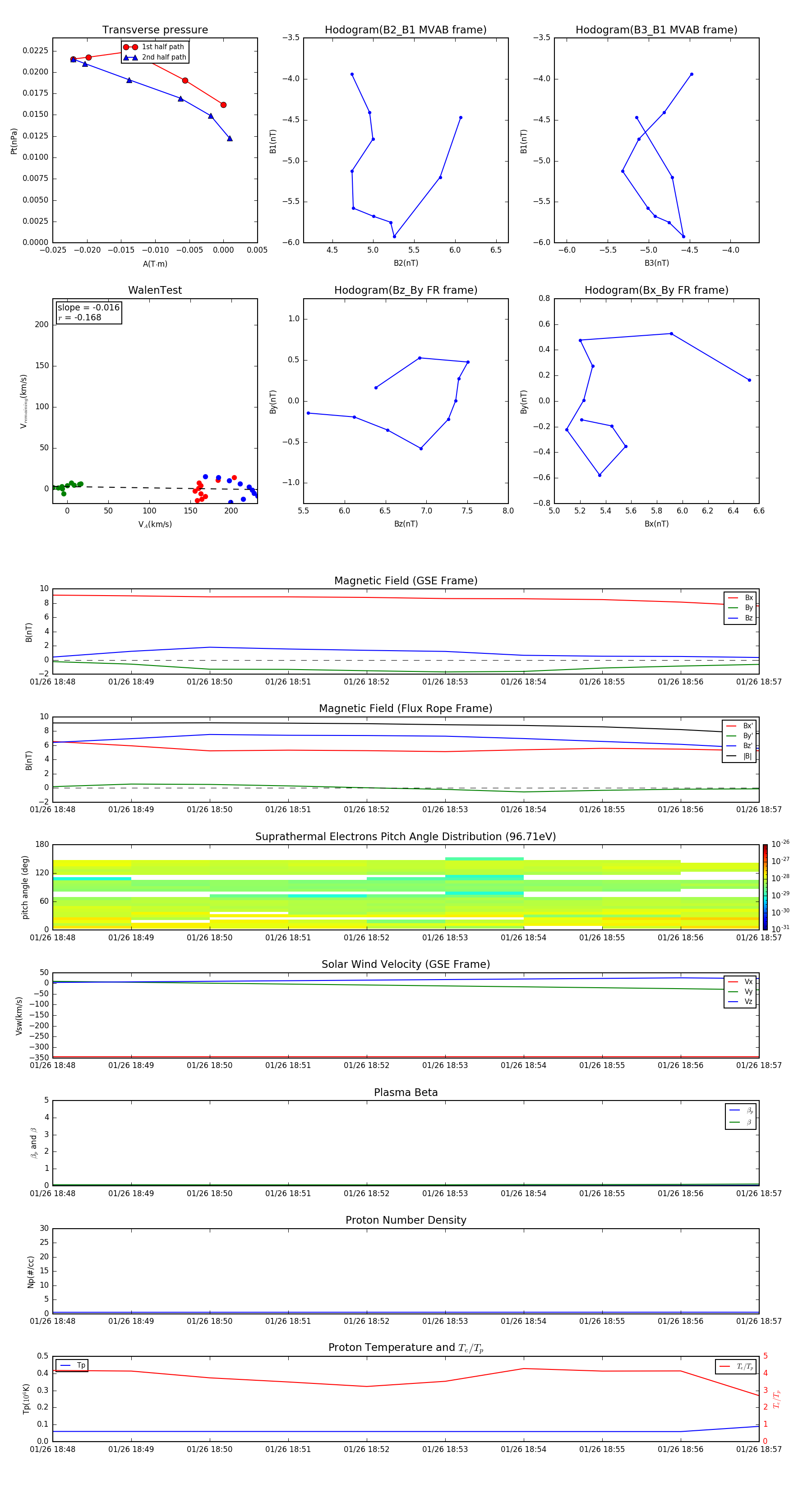Click the 'r = -0.168' annotation
This screenshot has width=812, height=1489.
point(80,317)
